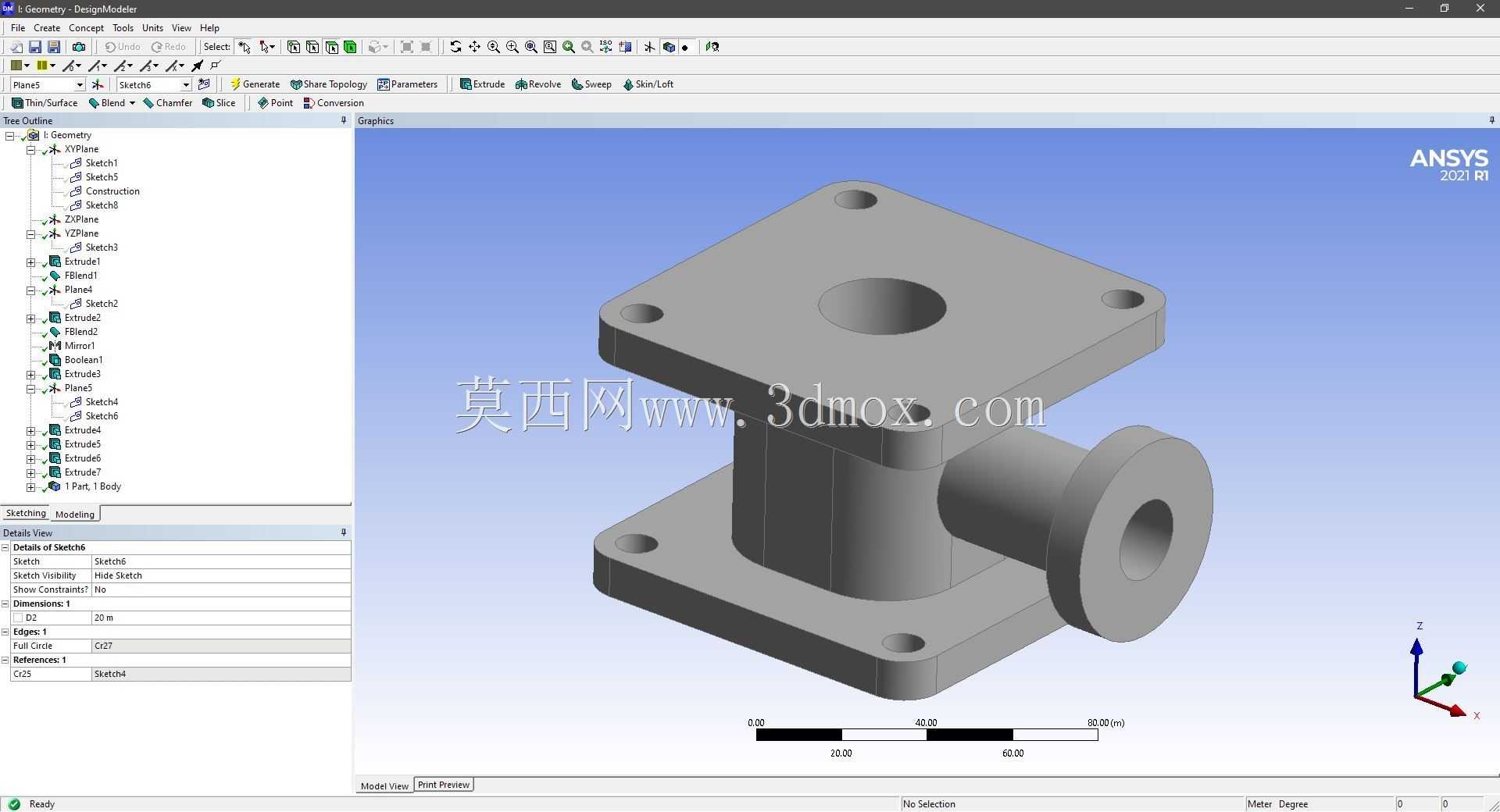
Task: Click the Revolve feature button
Action: (538, 84)
